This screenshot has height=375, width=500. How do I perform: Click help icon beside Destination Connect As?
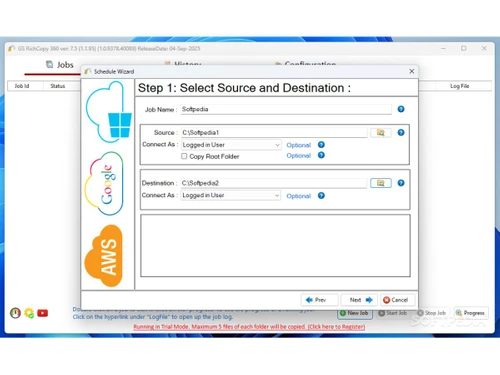tap(321, 196)
